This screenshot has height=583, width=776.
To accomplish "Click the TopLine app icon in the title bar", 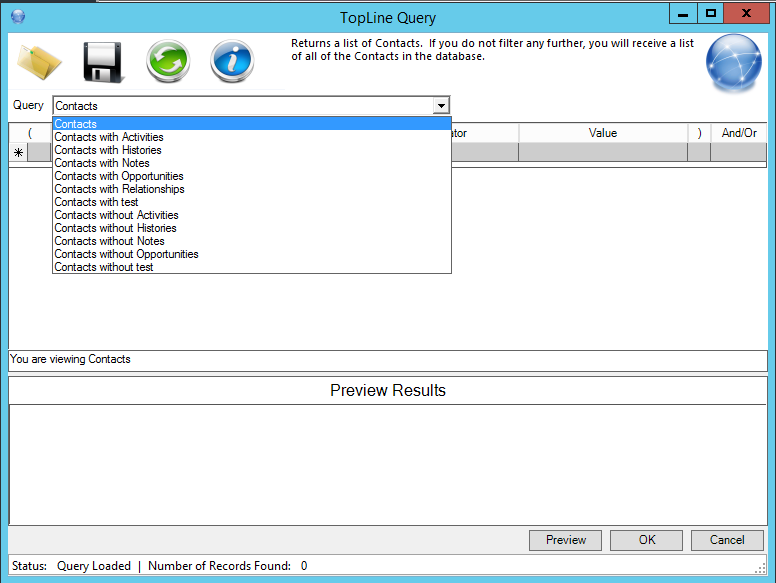I will 18,17.
